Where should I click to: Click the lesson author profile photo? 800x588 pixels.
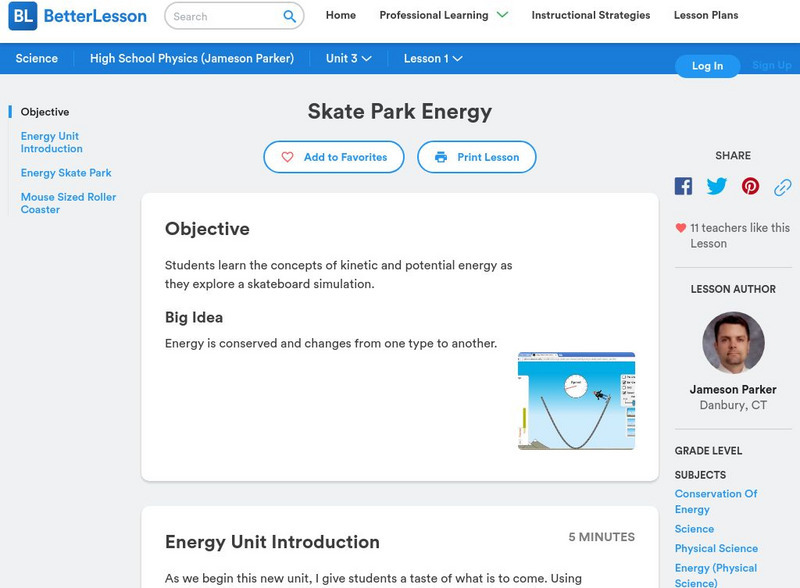733,343
